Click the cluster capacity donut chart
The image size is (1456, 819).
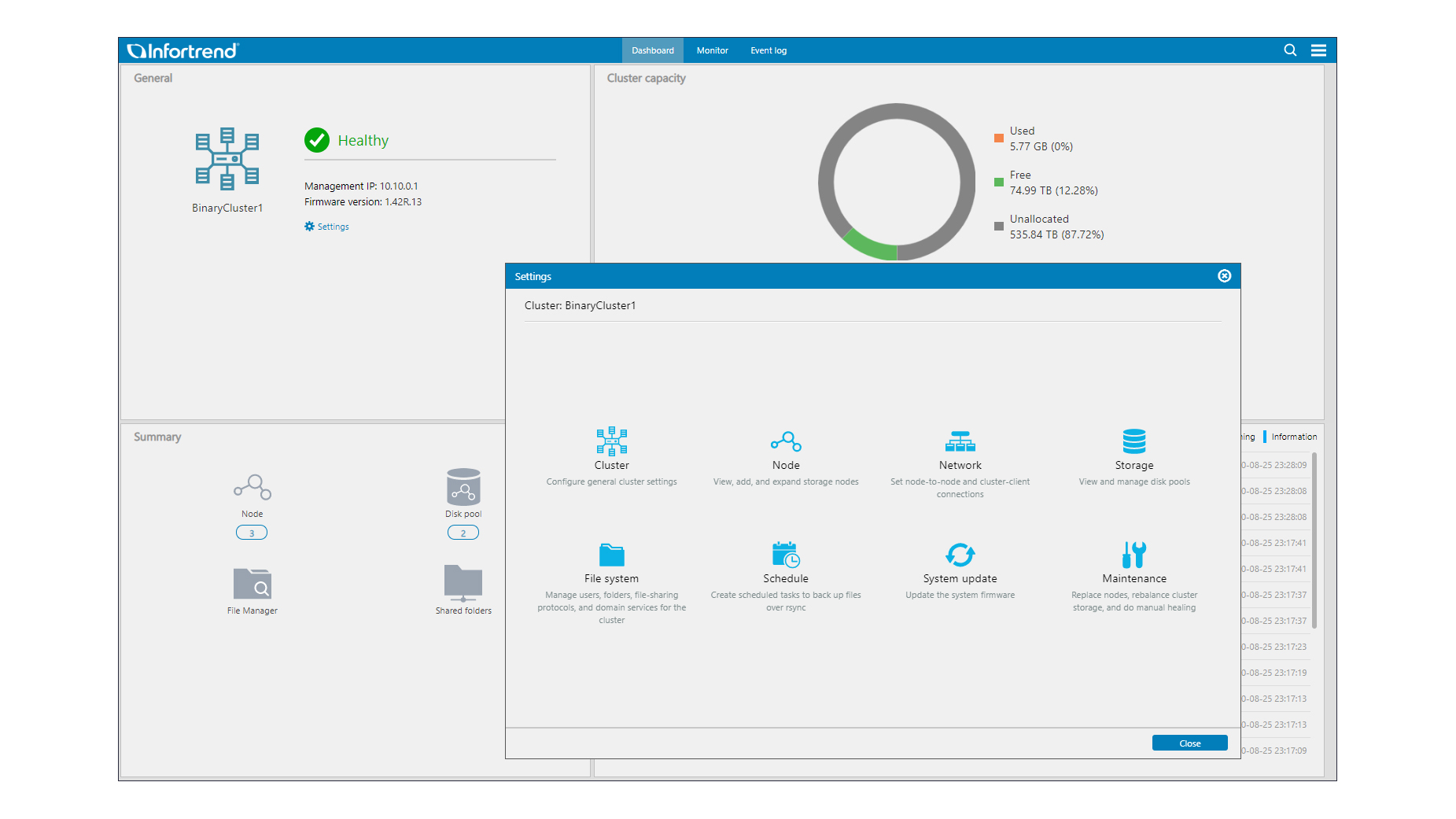897,182
